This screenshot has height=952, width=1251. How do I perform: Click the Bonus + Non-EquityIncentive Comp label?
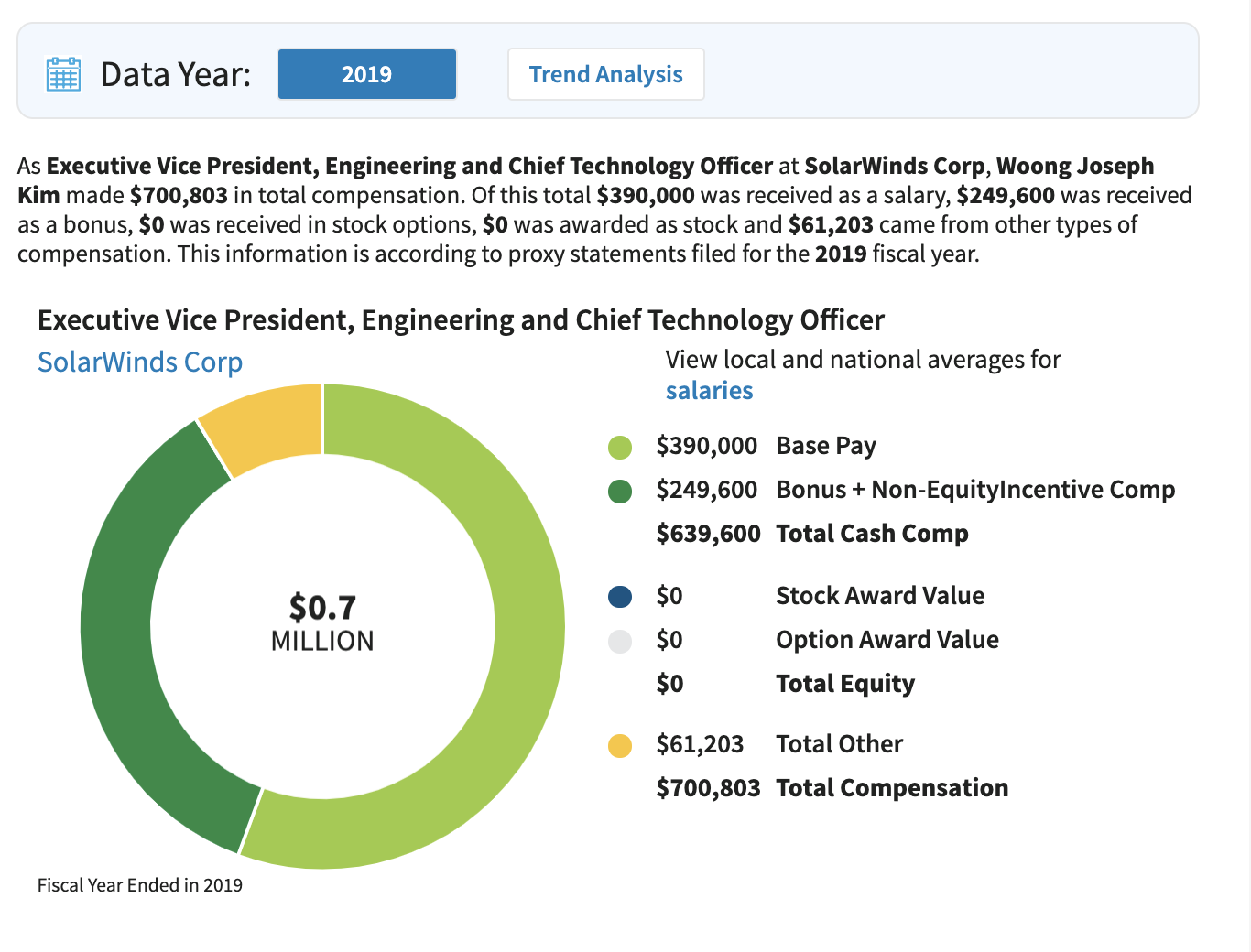[x=975, y=490]
